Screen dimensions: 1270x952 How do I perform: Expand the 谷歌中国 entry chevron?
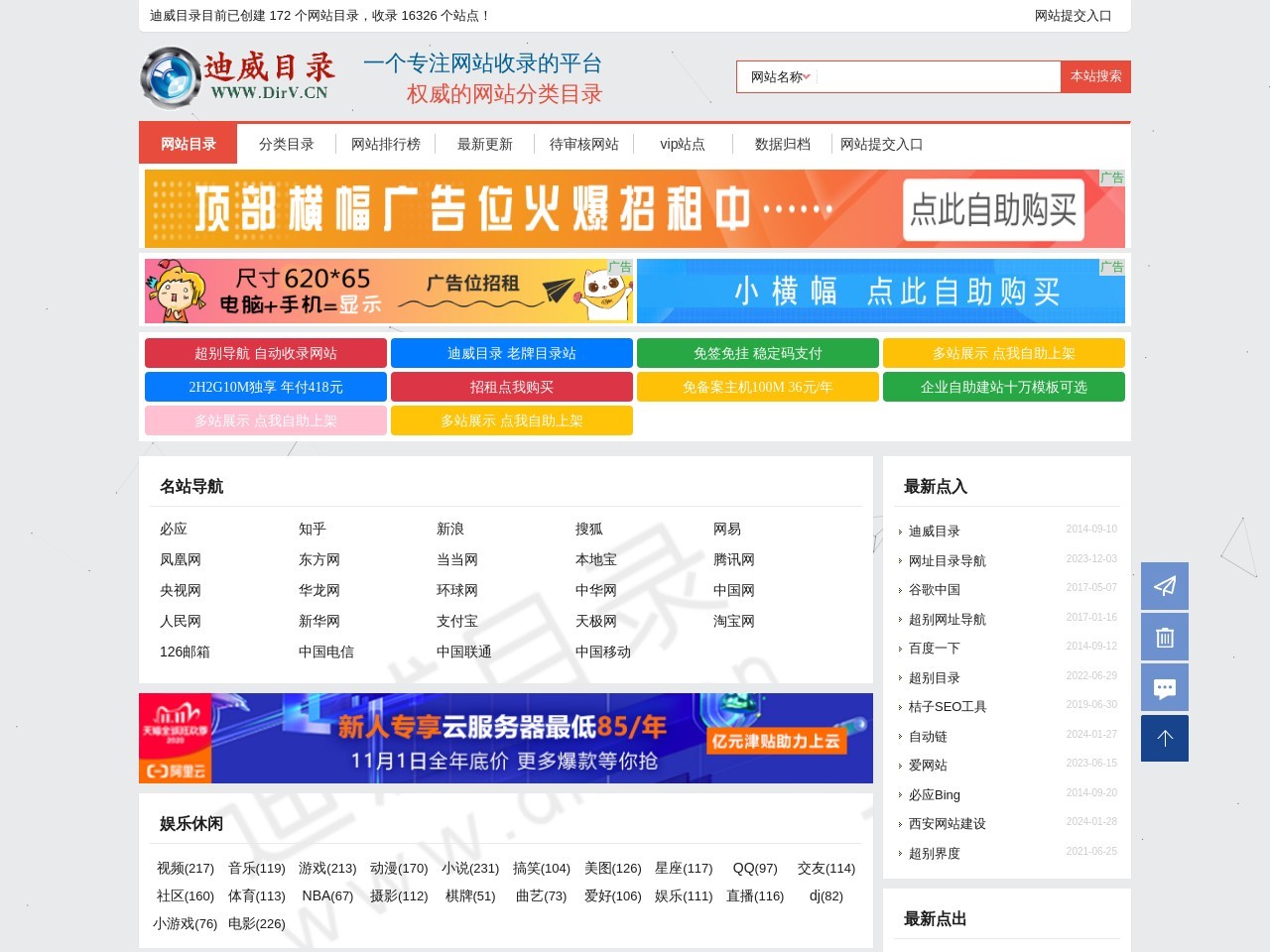(x=901, y=589)
